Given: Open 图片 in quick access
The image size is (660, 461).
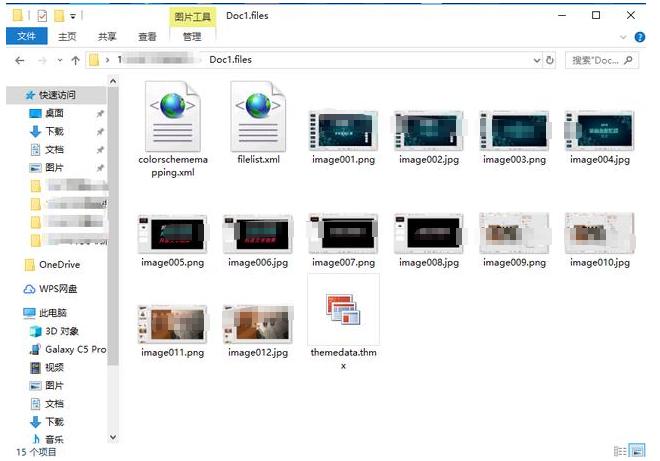Looking at the screenshot, I should (54, 168).
